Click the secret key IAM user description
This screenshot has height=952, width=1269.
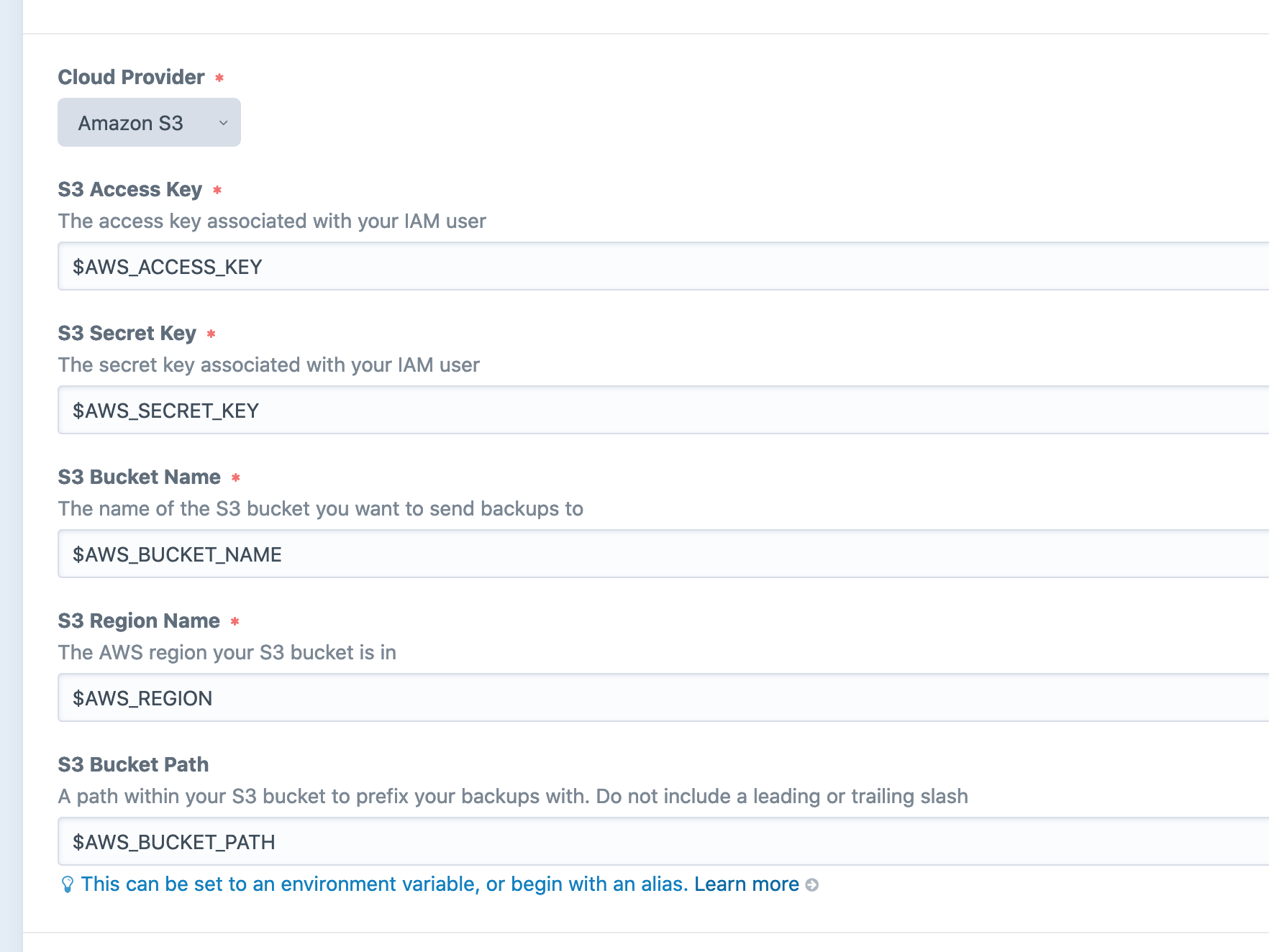pyautogui.click(x=269, y=365)
